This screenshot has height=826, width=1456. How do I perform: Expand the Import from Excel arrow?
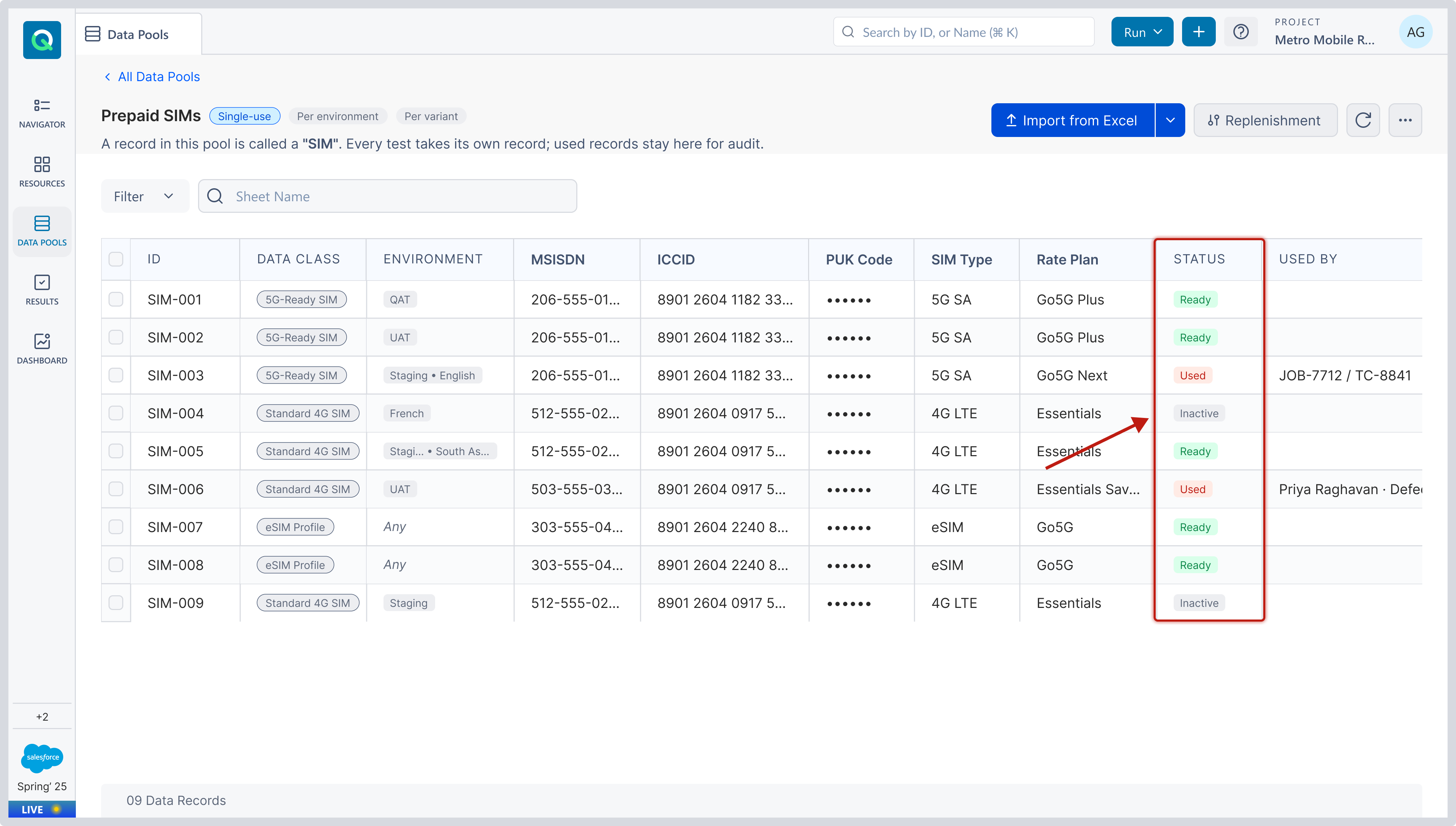pos(1169,120)
